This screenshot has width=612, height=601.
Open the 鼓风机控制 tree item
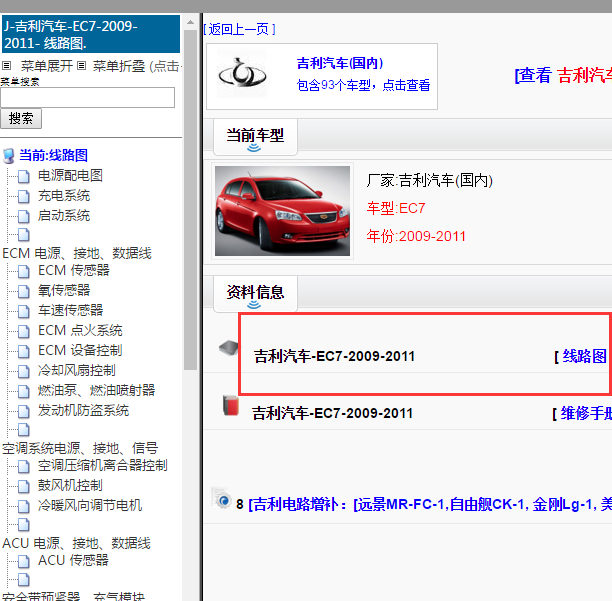click(x=70, y=485)
